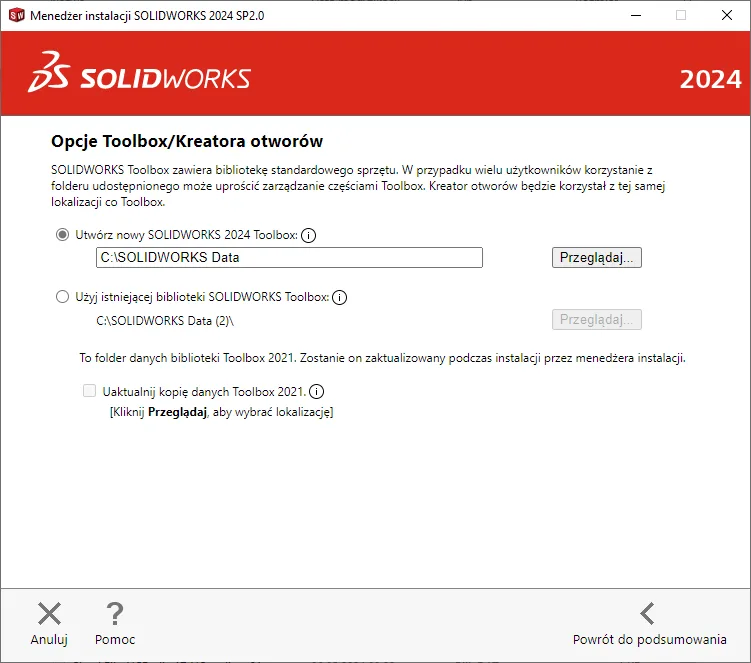
Task: Click the bold Przeglądaj hint text
Action: (x=177, y=412)
